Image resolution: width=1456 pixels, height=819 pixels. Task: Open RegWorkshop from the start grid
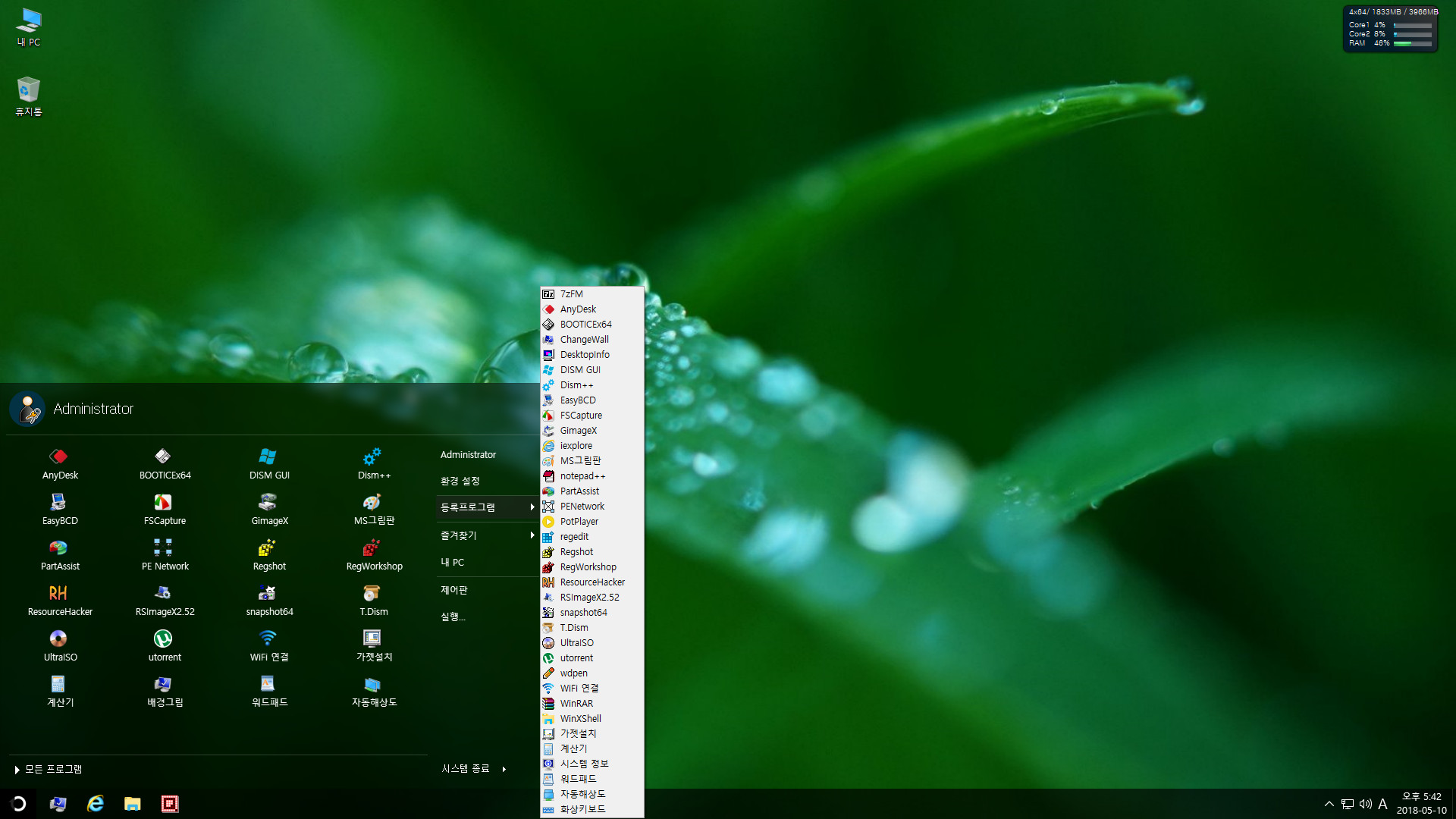tap(374, 555)
